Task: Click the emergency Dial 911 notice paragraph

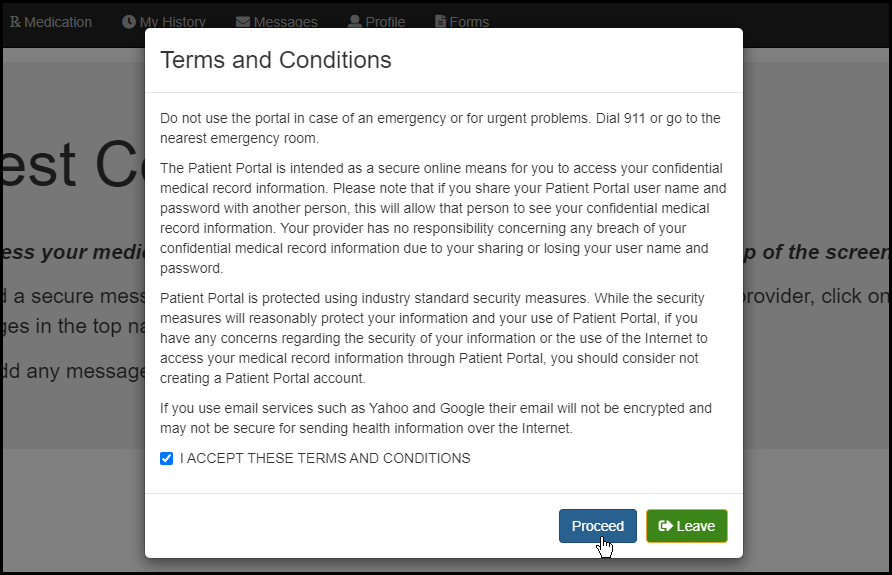Action: 440,128
